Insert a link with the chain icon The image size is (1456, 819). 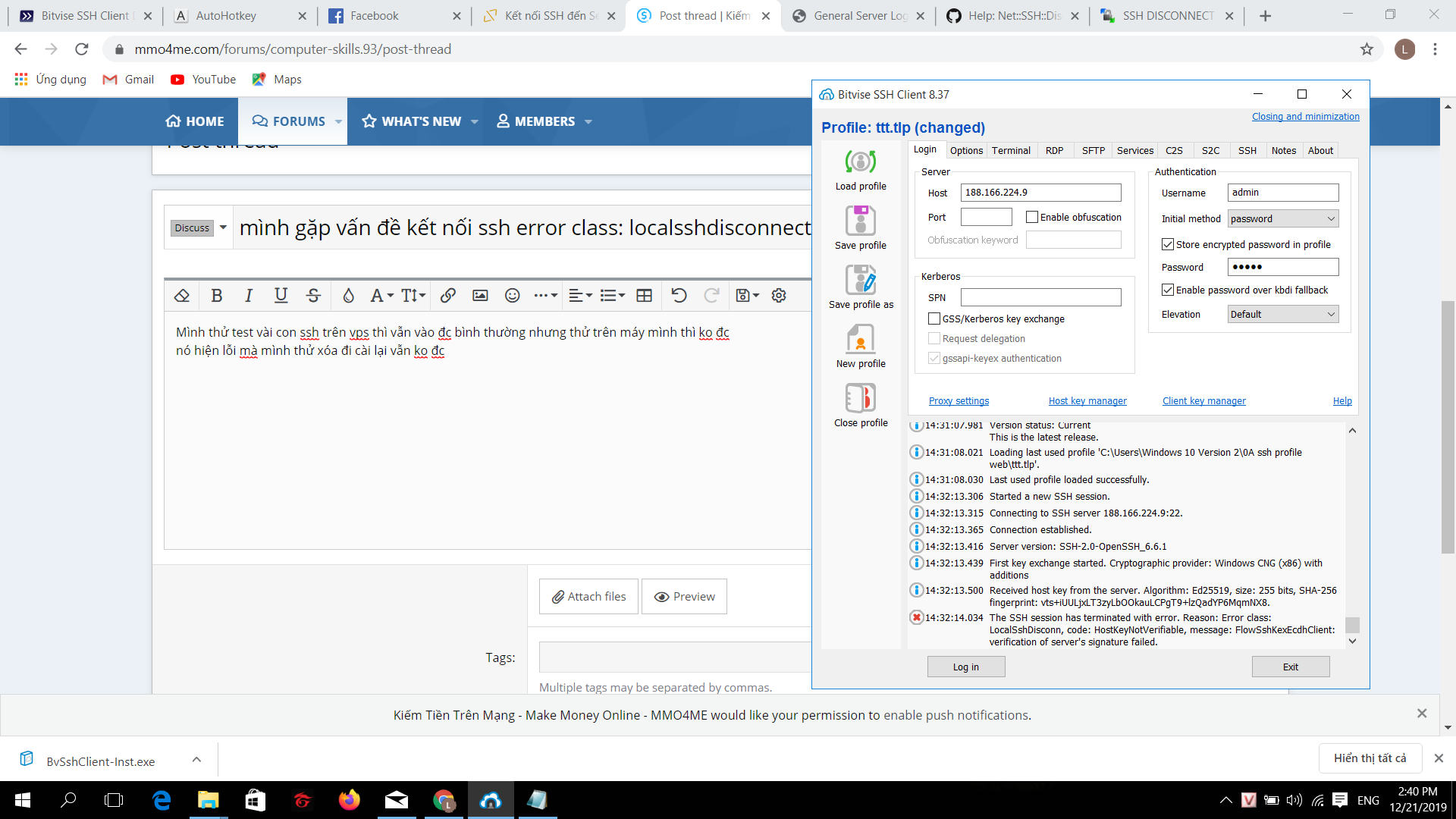point(448,296)
